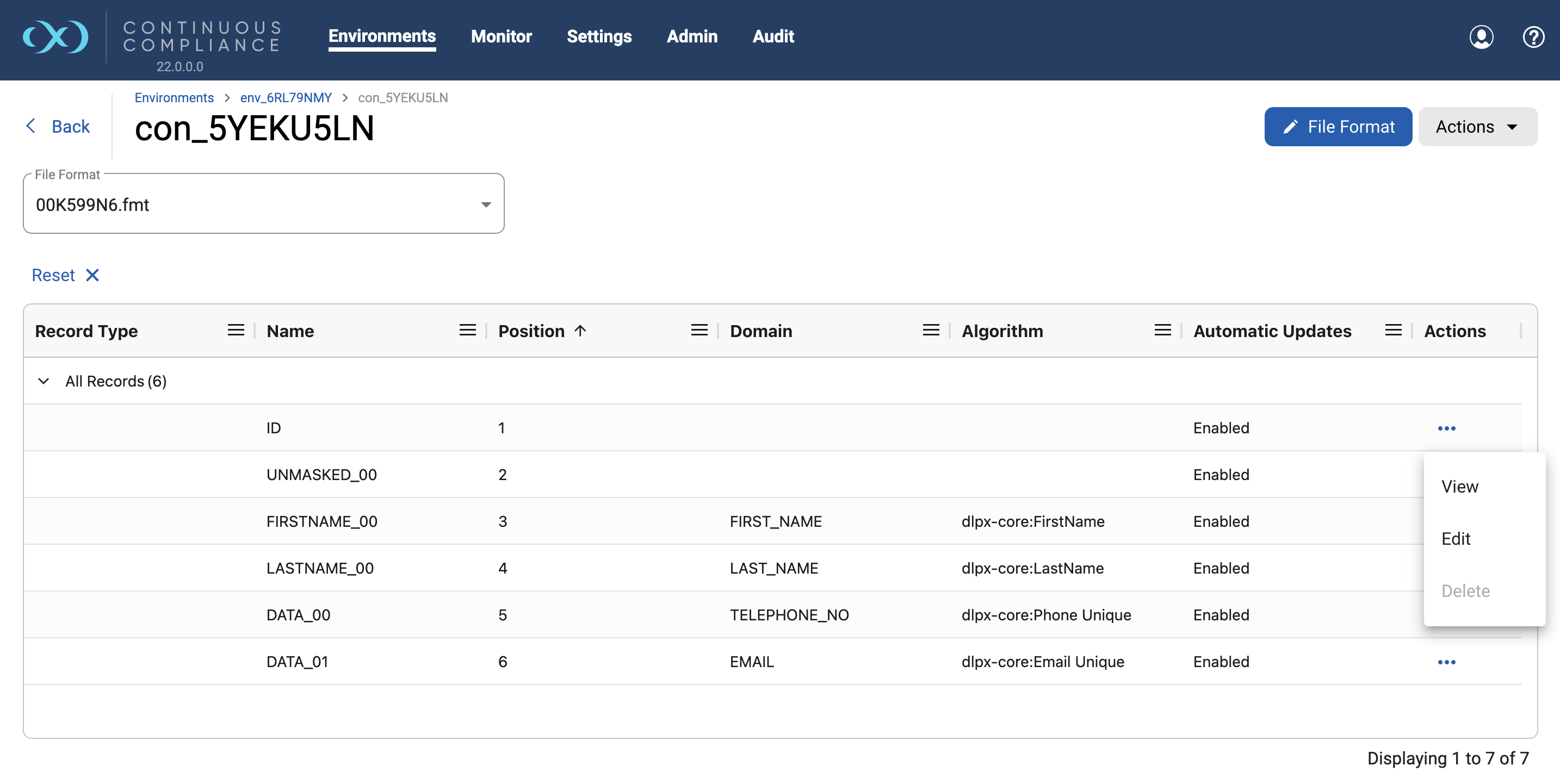This screenshot has width=1560, height=784.
Task: Open the Name column menu icon
Action: (x=468, y=331)
